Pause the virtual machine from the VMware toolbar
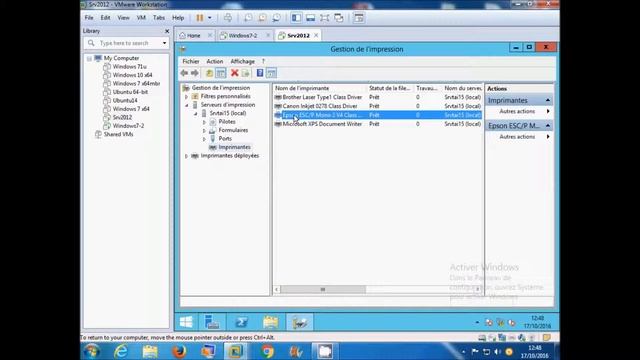Screen dimensions: 640x360 tap(200, 18)
